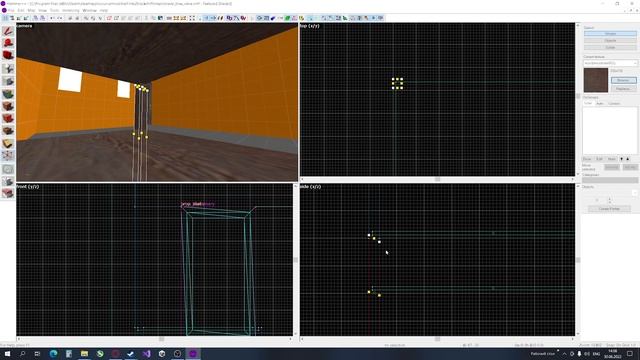Screen dimensions: 640x360
Task: Select the Apply Decals tool
Action: tap(8, 118)
